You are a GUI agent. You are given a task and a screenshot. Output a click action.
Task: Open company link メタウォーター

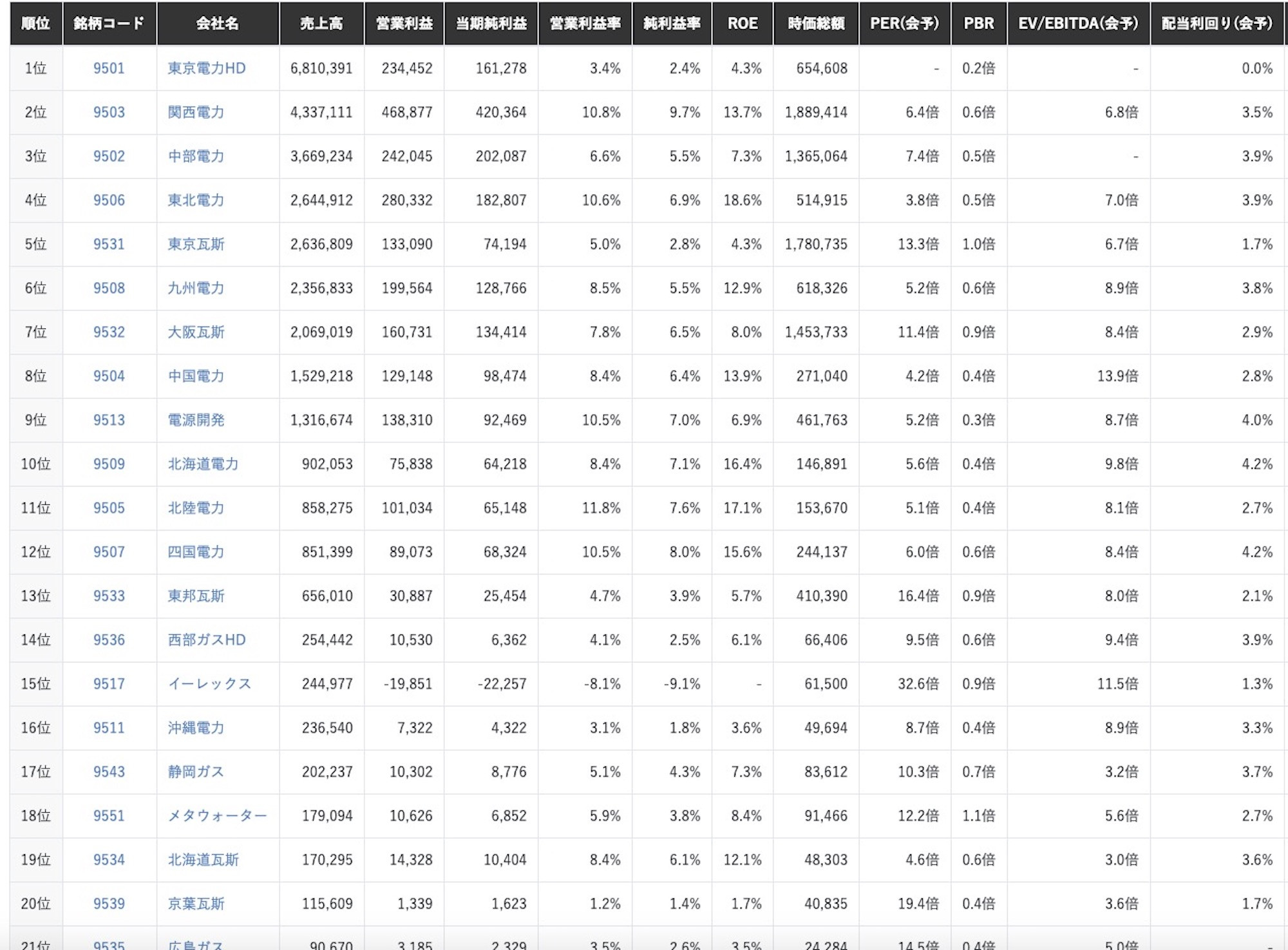click(x=217, y=816)
